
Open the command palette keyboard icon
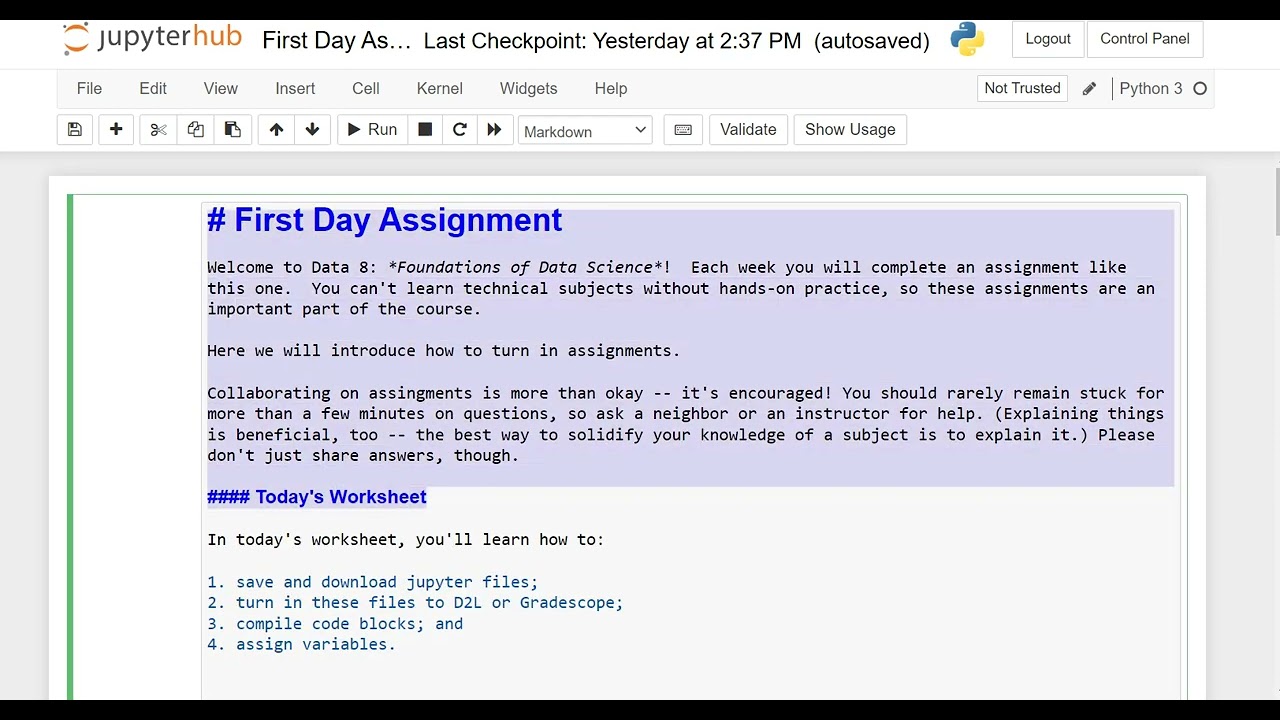coord(683,130)
